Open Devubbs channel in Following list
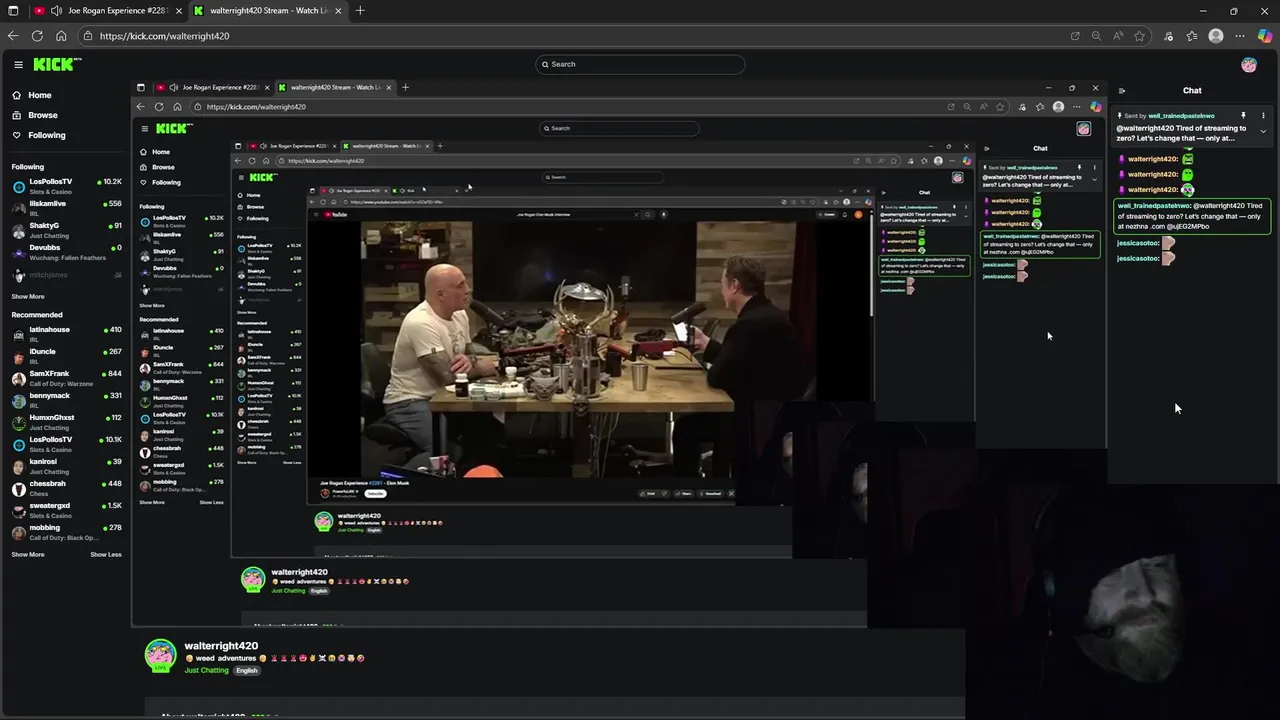This screenshot has height=720, width=1280. (x=66, y=252)
